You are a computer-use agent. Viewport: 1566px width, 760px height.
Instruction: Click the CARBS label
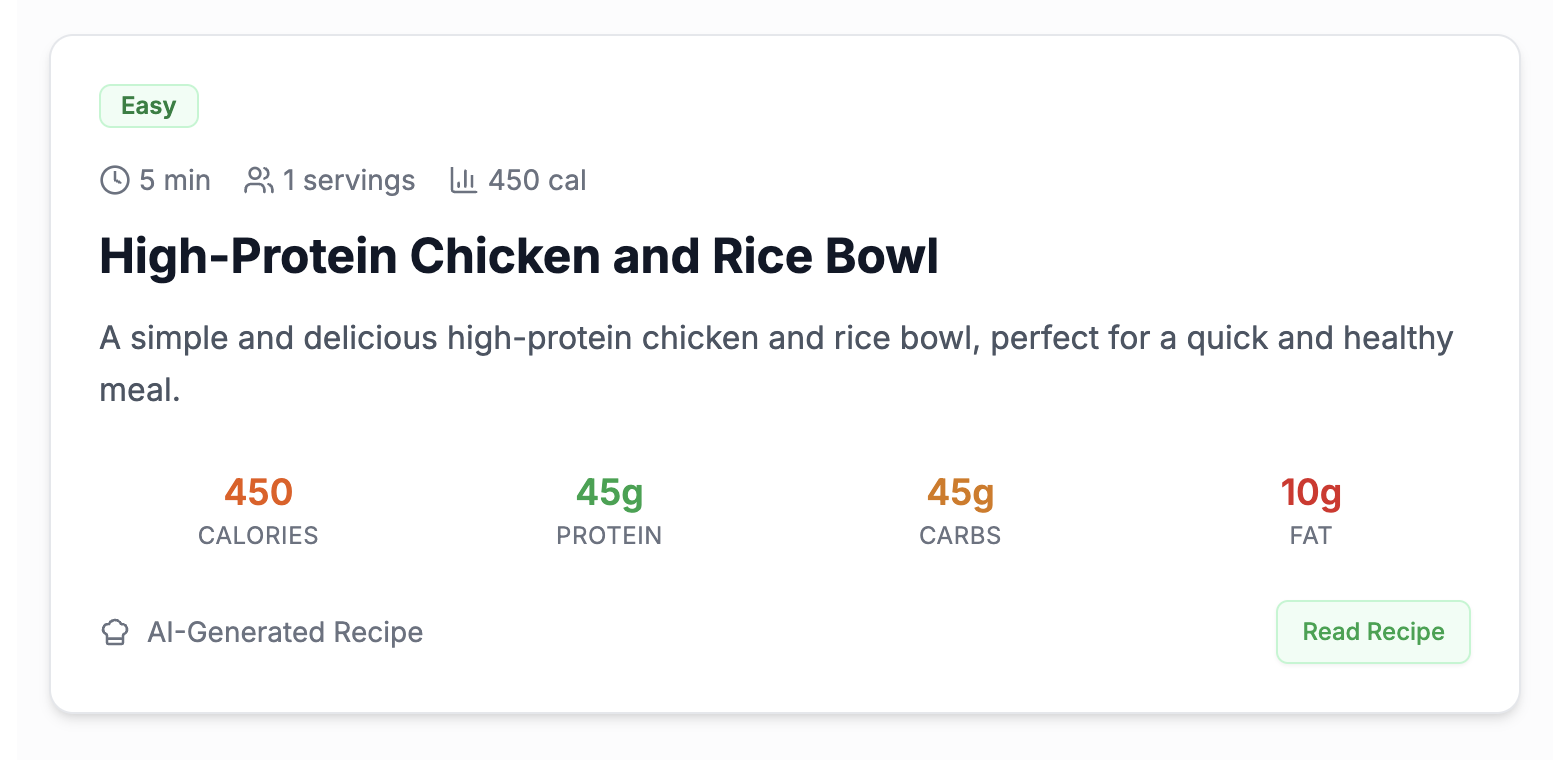tap(960, 536)
